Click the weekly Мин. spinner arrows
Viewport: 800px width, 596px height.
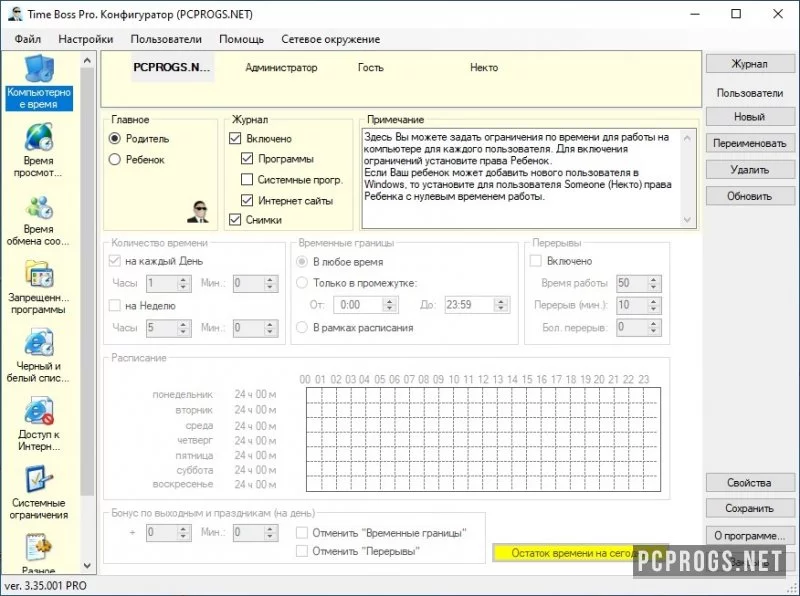271,328
